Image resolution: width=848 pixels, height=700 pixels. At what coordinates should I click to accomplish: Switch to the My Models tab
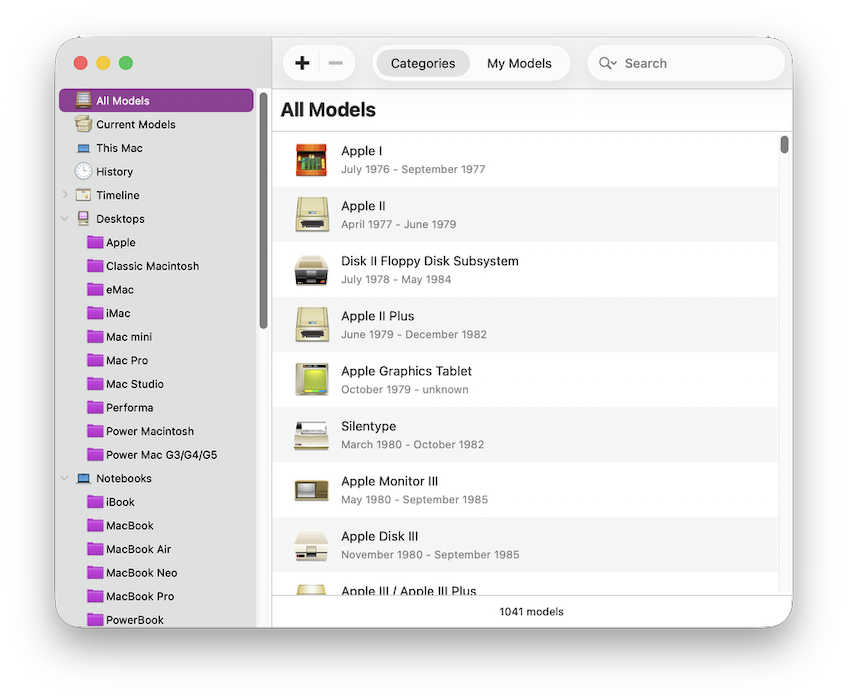[519, 63]
